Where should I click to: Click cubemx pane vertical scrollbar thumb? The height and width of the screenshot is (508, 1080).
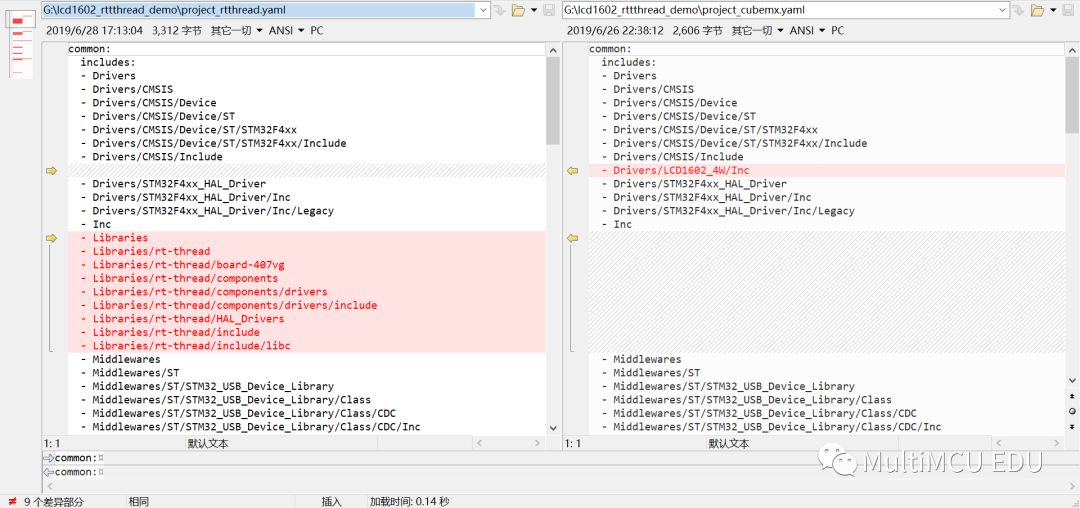click(1072, 95)
